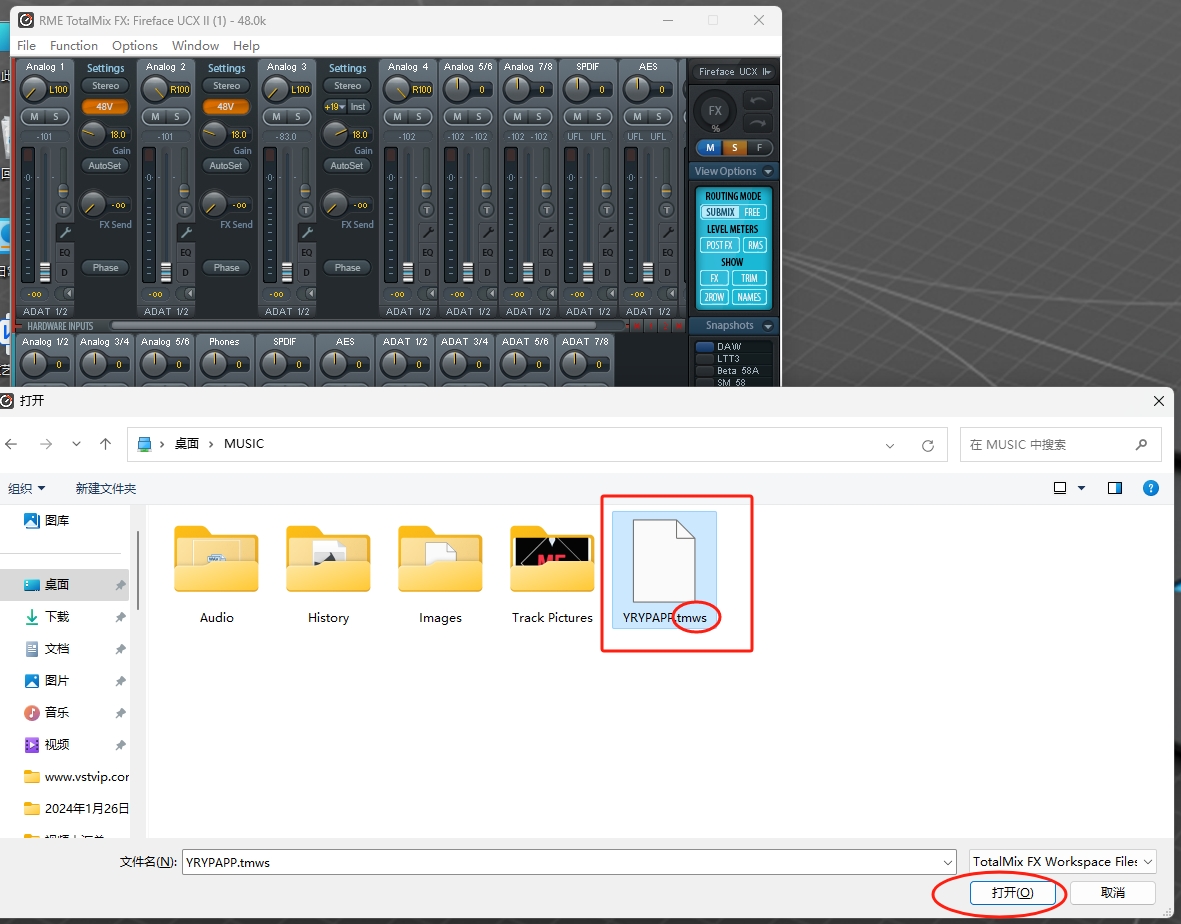Switch routing mode to FREE

pyautogui.click(x=752, y=212)
